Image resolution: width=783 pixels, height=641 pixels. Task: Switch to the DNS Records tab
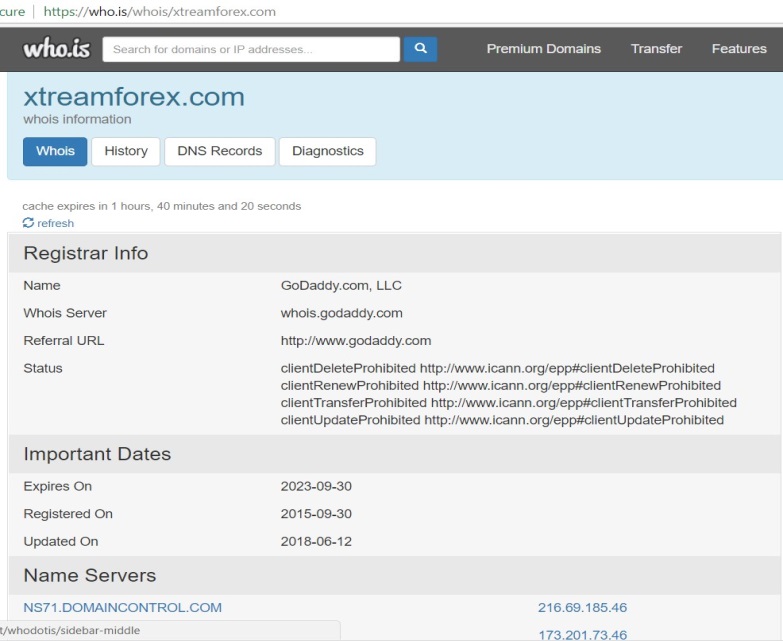click(x=220, y=151)
